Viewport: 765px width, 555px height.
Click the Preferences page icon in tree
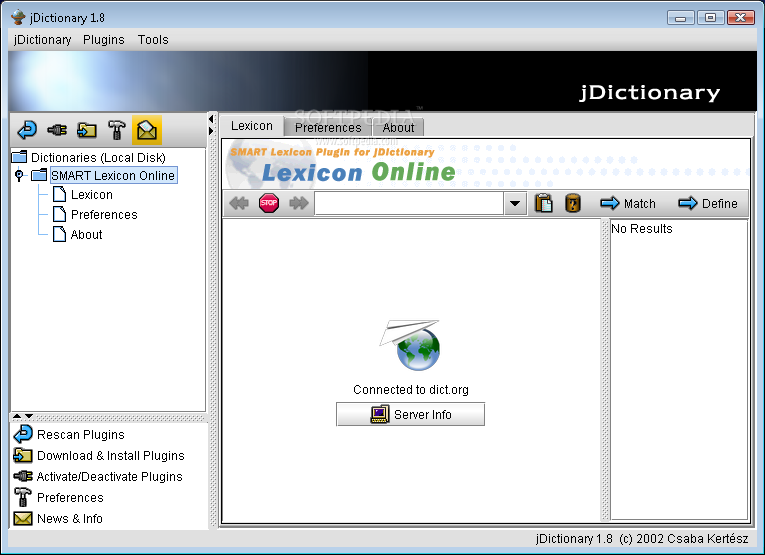coord(60,214)
